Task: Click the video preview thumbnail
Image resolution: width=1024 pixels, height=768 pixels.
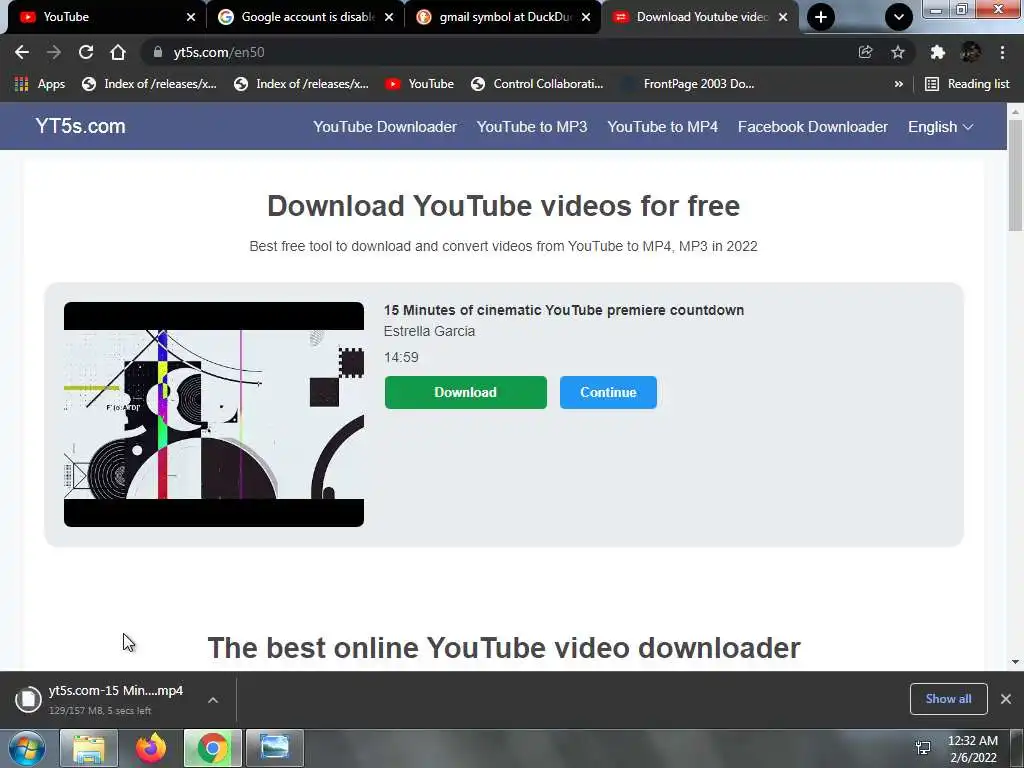Action: [x=214, y=414]
